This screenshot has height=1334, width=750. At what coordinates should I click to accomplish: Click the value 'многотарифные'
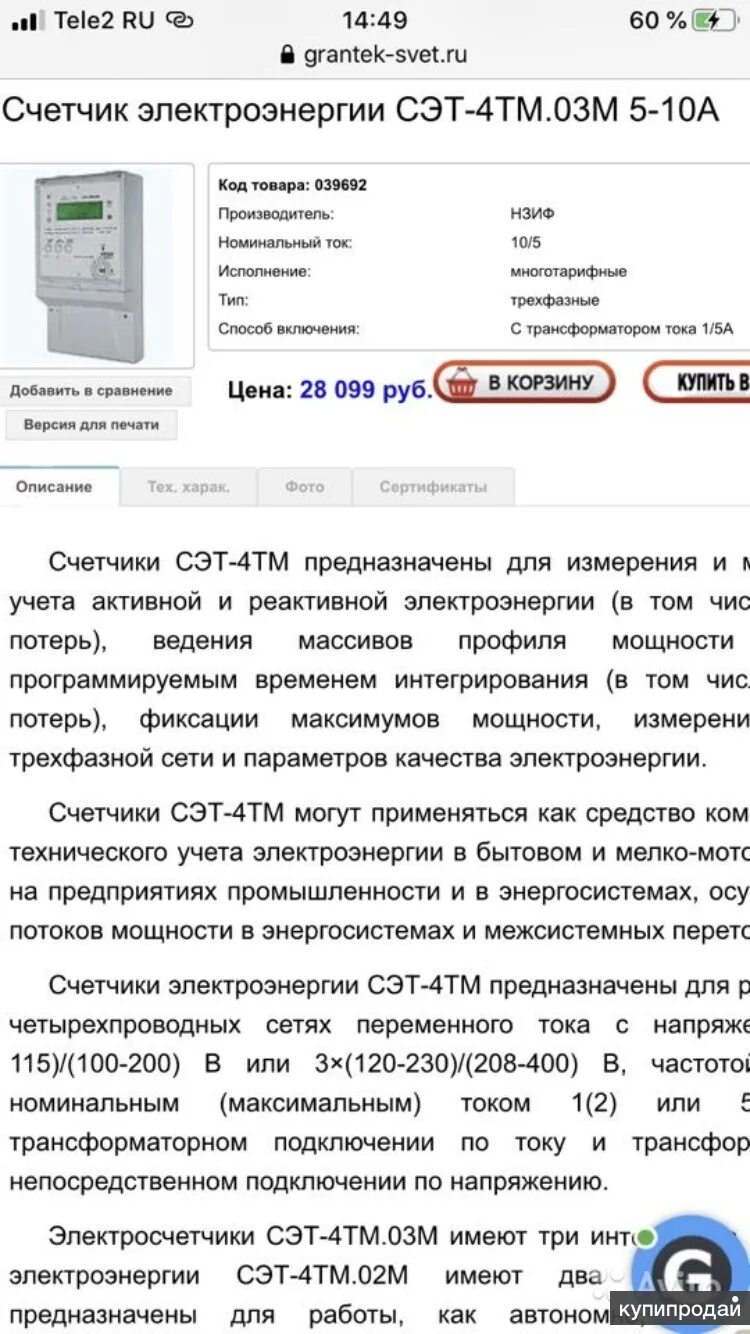point(568,272)
